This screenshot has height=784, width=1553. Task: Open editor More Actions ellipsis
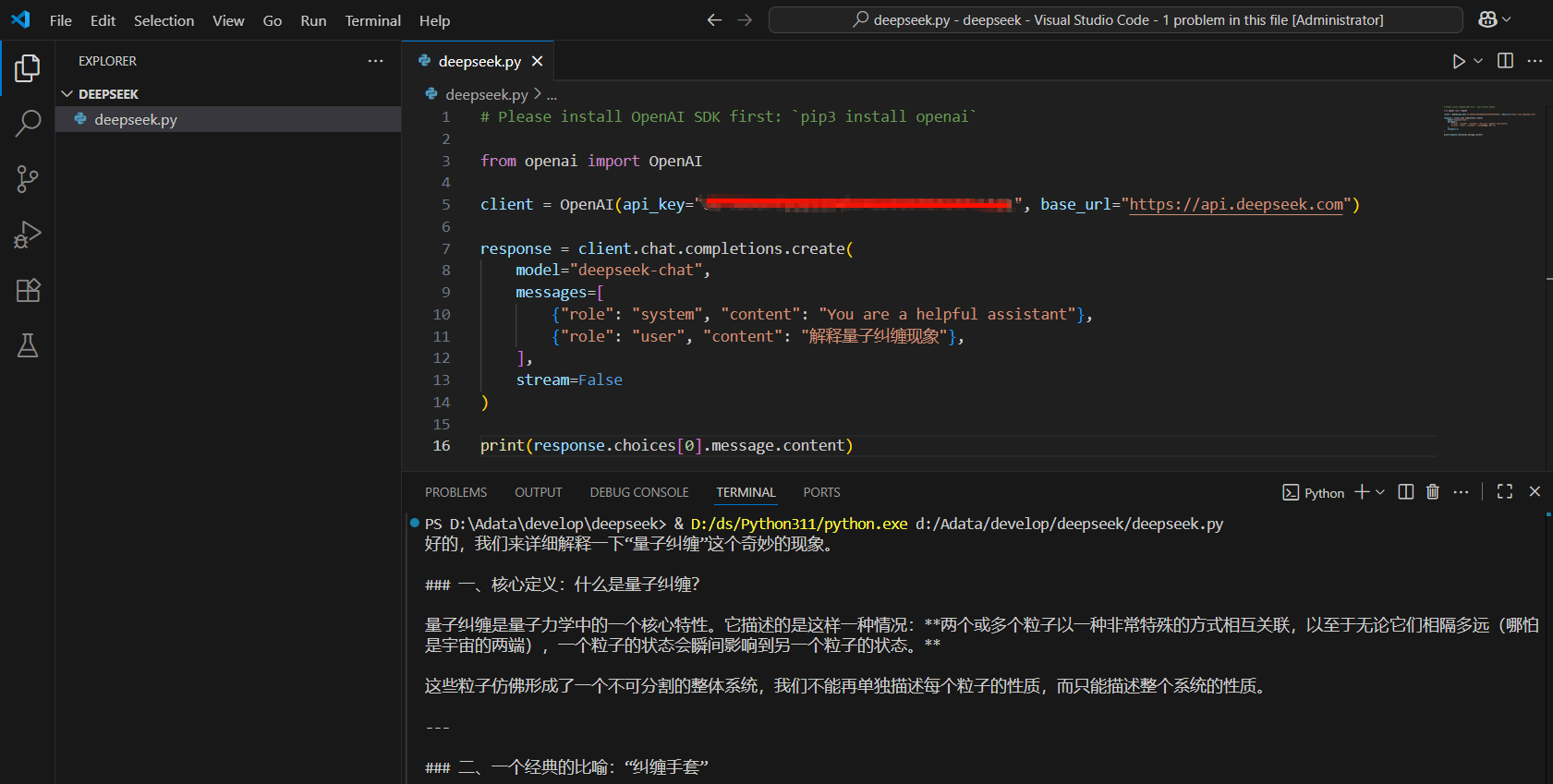point(1535,61)
